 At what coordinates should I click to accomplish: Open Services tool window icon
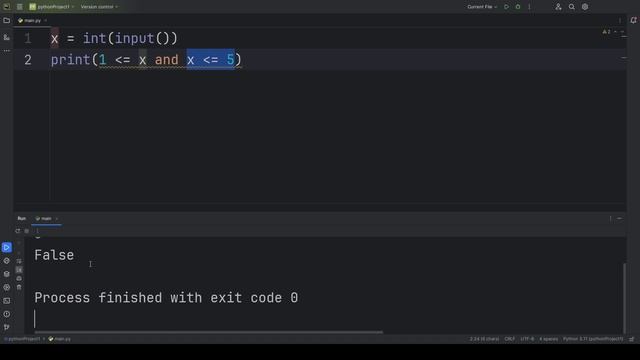(7, 287)
